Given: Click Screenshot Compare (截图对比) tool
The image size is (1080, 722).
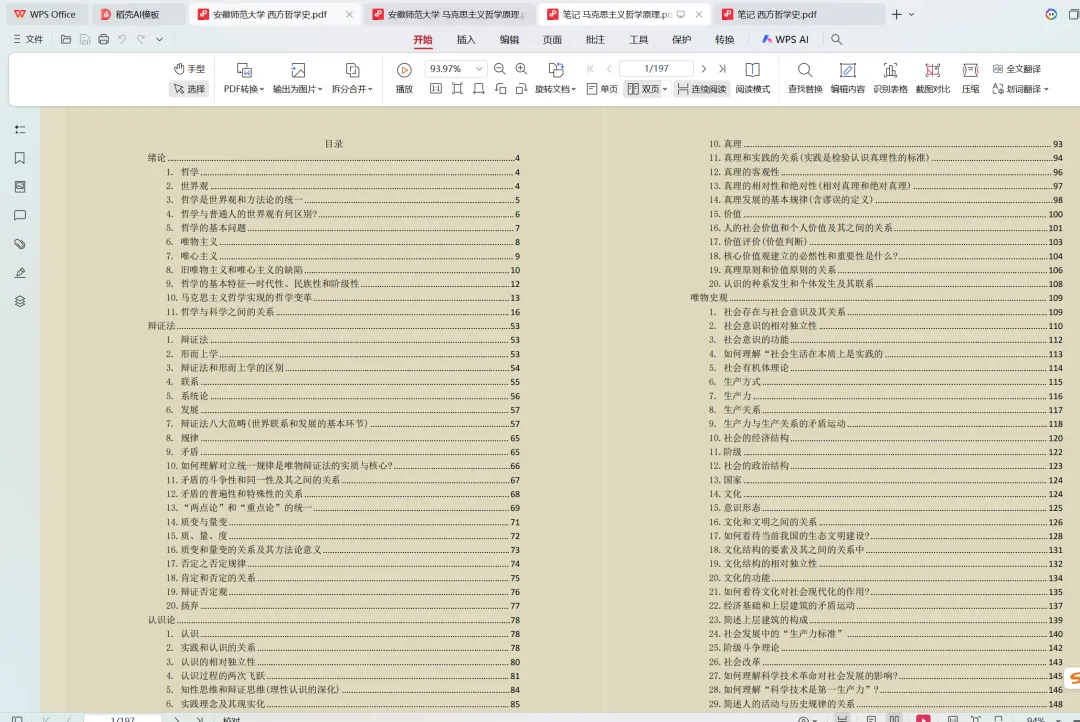Looking at the screenshot, I should pos(933,79).
